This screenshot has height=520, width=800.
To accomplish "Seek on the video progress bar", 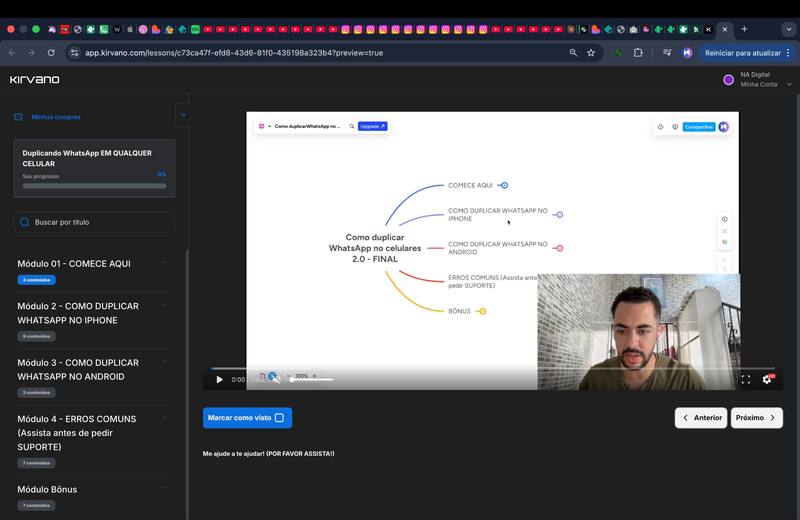I will (492, 368).
